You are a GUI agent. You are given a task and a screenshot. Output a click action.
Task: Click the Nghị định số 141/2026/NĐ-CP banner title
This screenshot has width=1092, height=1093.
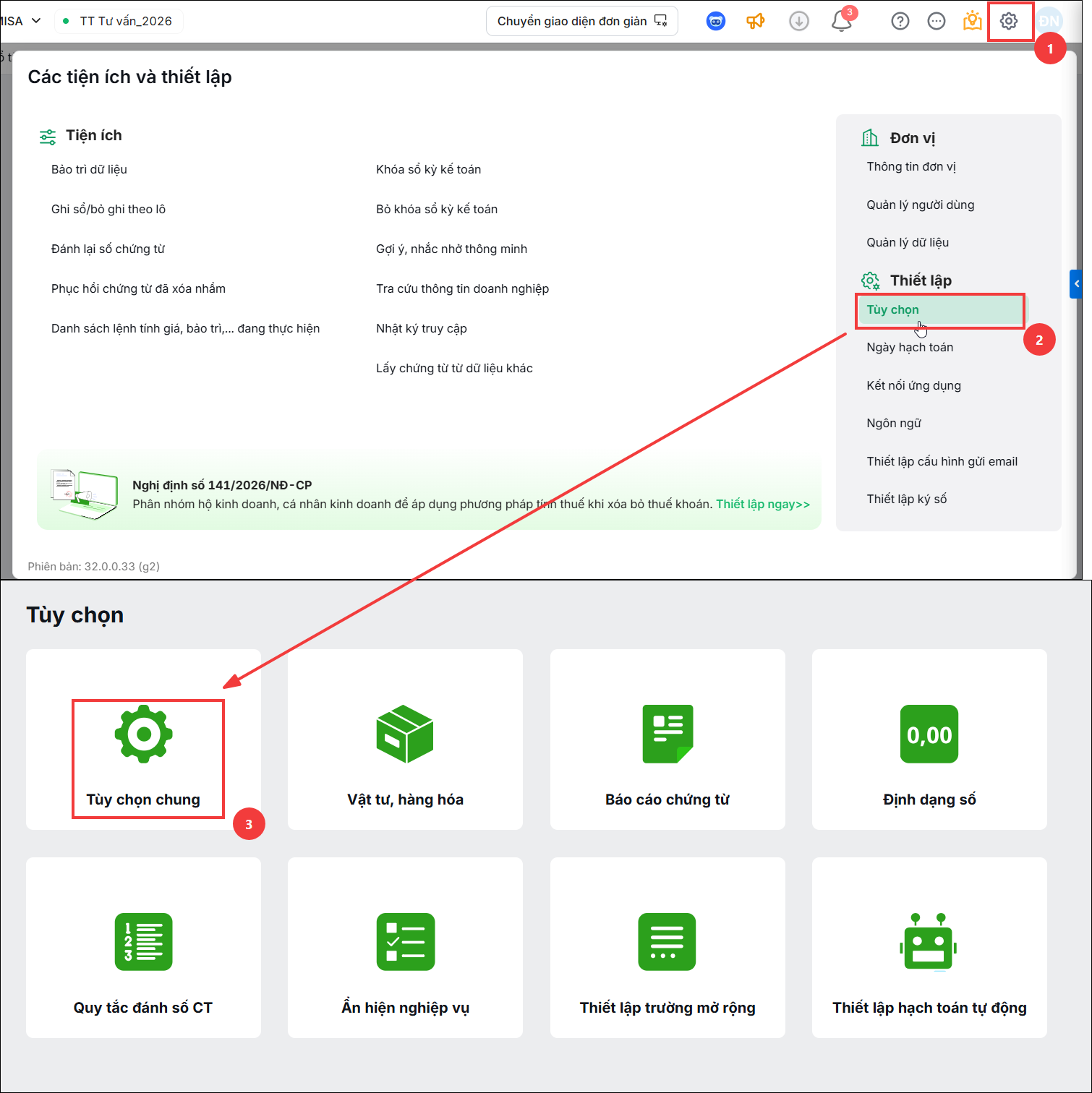click(x=222, y=485)
